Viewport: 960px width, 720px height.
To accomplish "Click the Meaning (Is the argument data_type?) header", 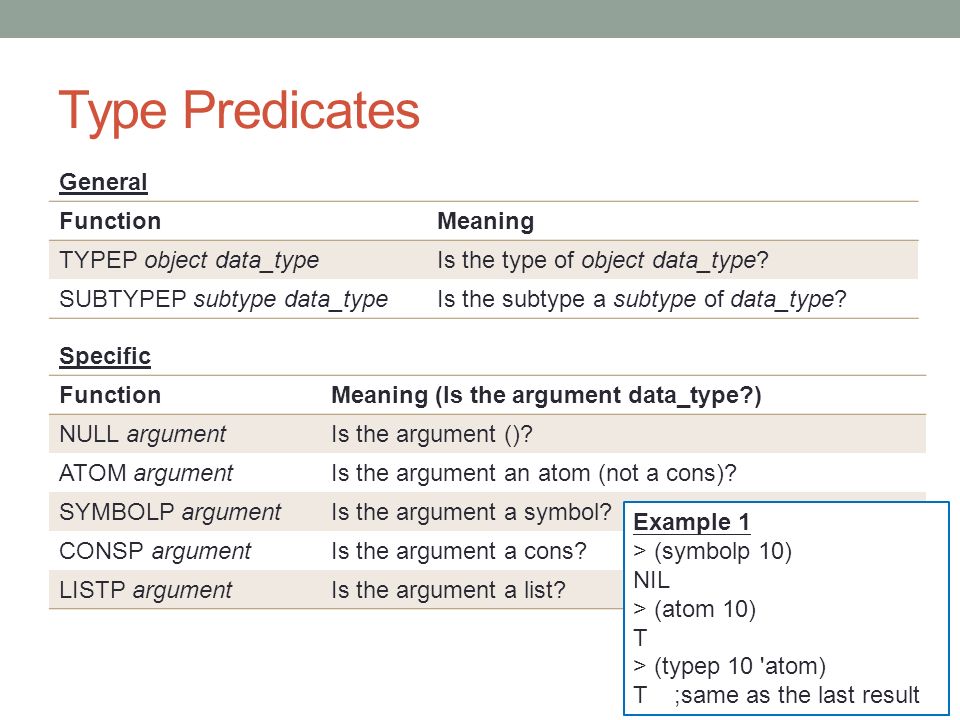I will (x=546, y=395).
